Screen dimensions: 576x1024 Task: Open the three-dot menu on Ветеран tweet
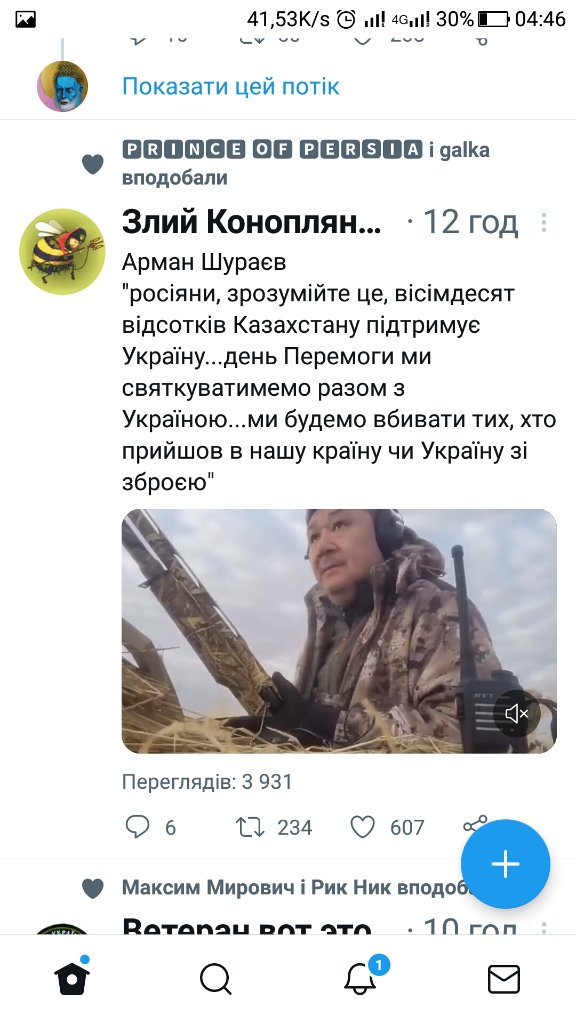click(x=543, y=927)
